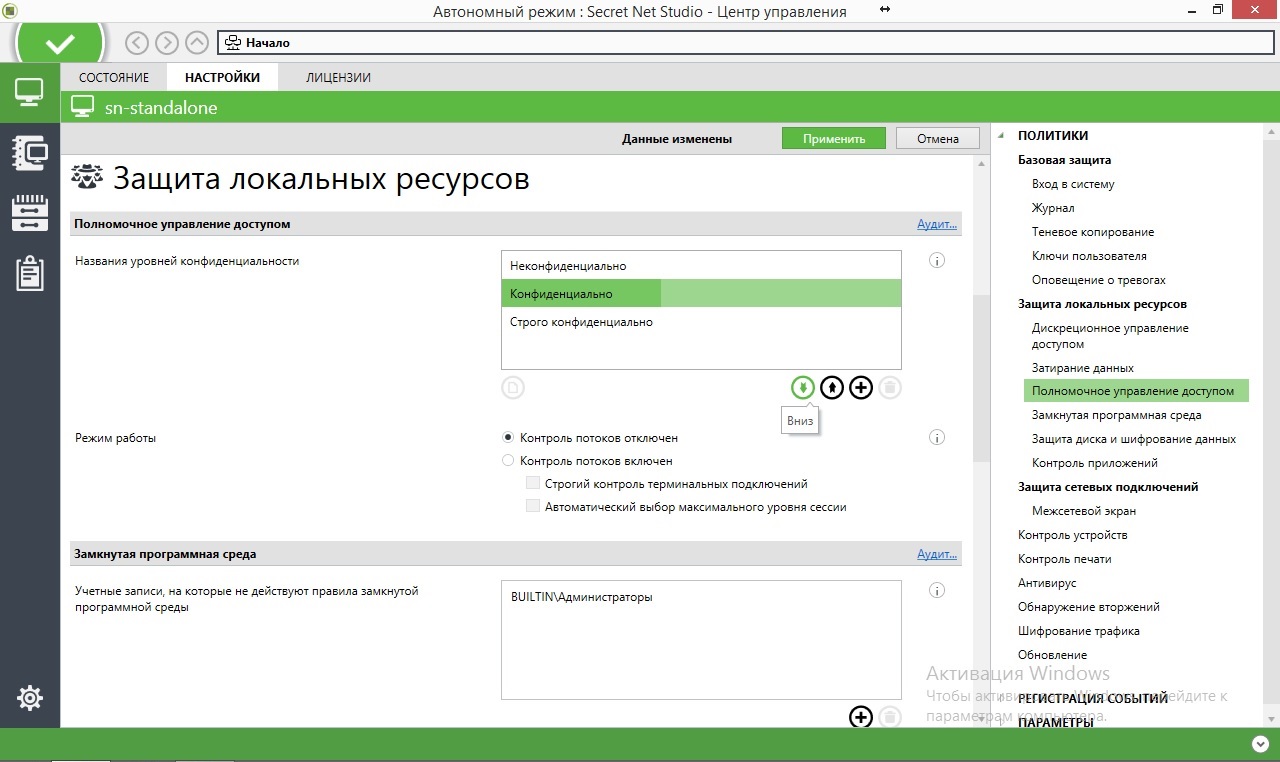The height and width of the screenshot is (762, 1280).
Task: Switch to the ЛИЦЕНЗИИ tab
Action: click(339, 77)
